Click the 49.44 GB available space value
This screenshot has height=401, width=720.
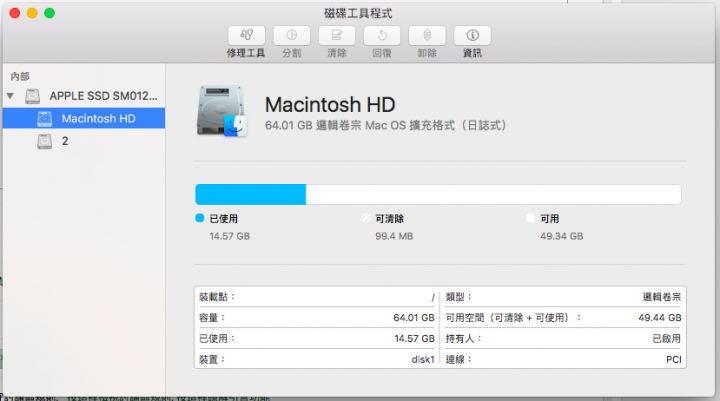(660, 318)
